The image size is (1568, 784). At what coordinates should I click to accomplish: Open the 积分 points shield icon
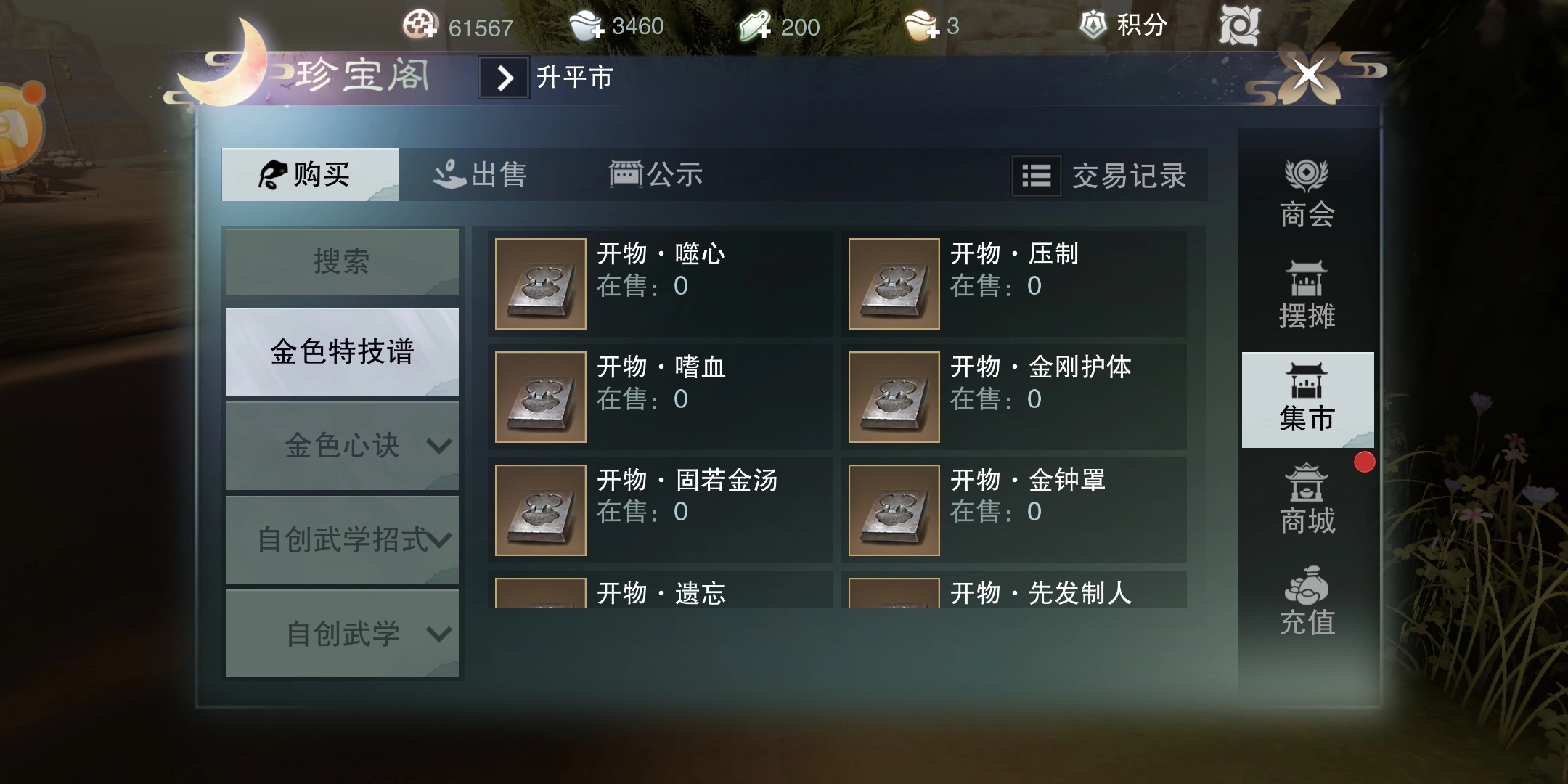coord(1093,25)
